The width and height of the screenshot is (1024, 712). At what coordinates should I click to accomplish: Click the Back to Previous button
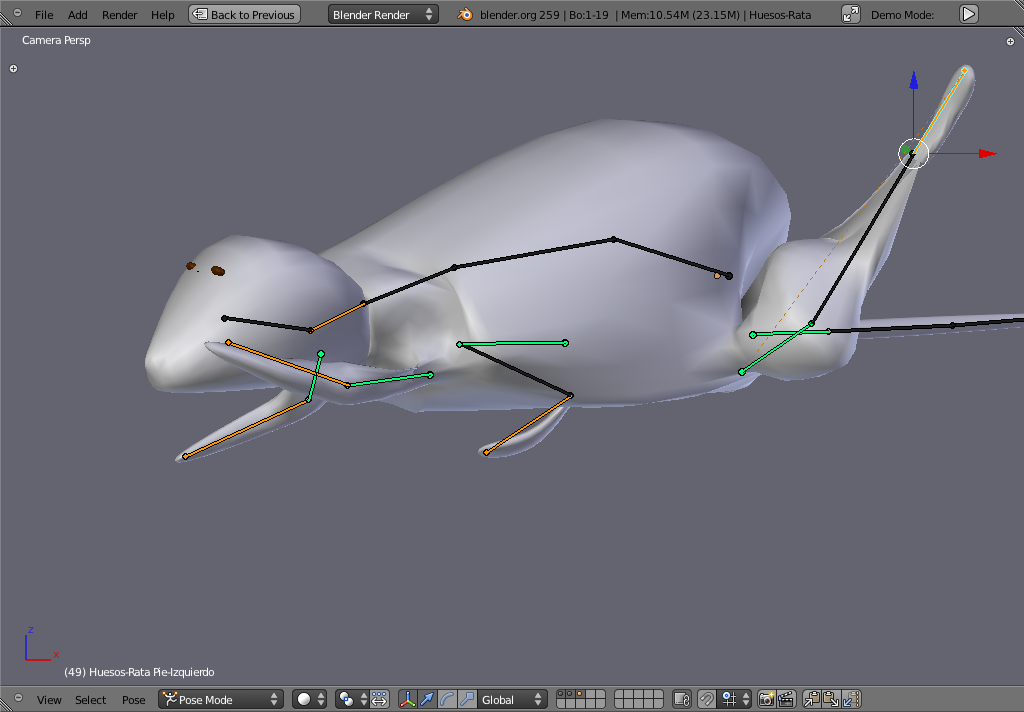[x=244, y=15]
